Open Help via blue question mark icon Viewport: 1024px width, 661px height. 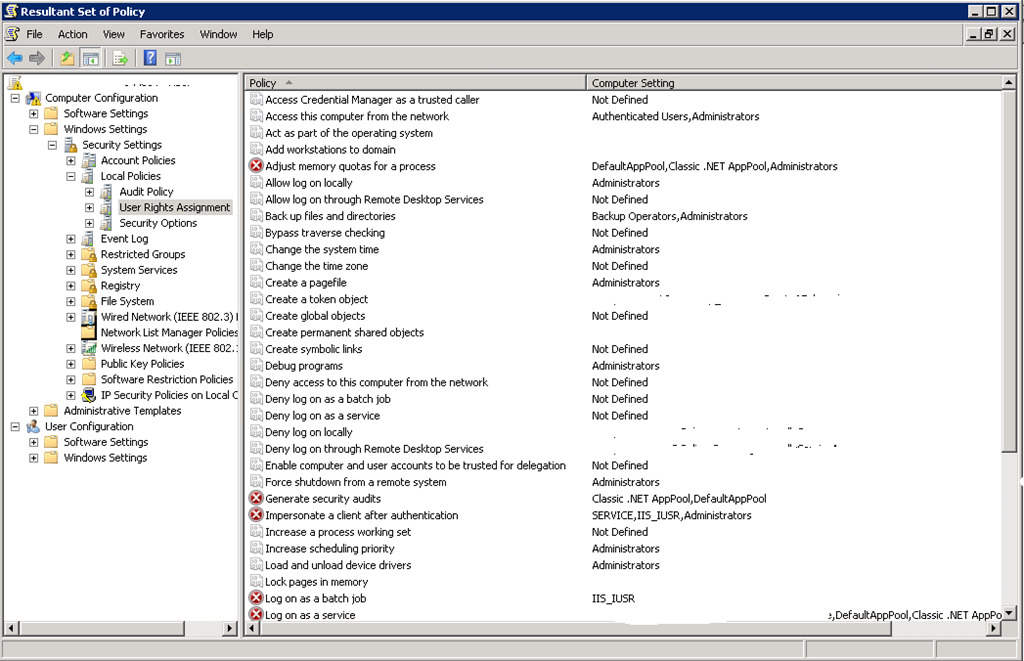149,58
